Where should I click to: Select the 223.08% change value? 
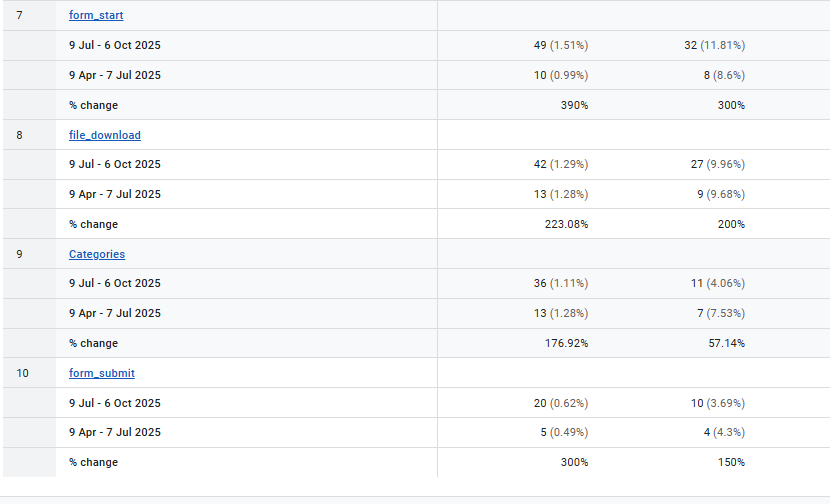(x=565, y=224)
